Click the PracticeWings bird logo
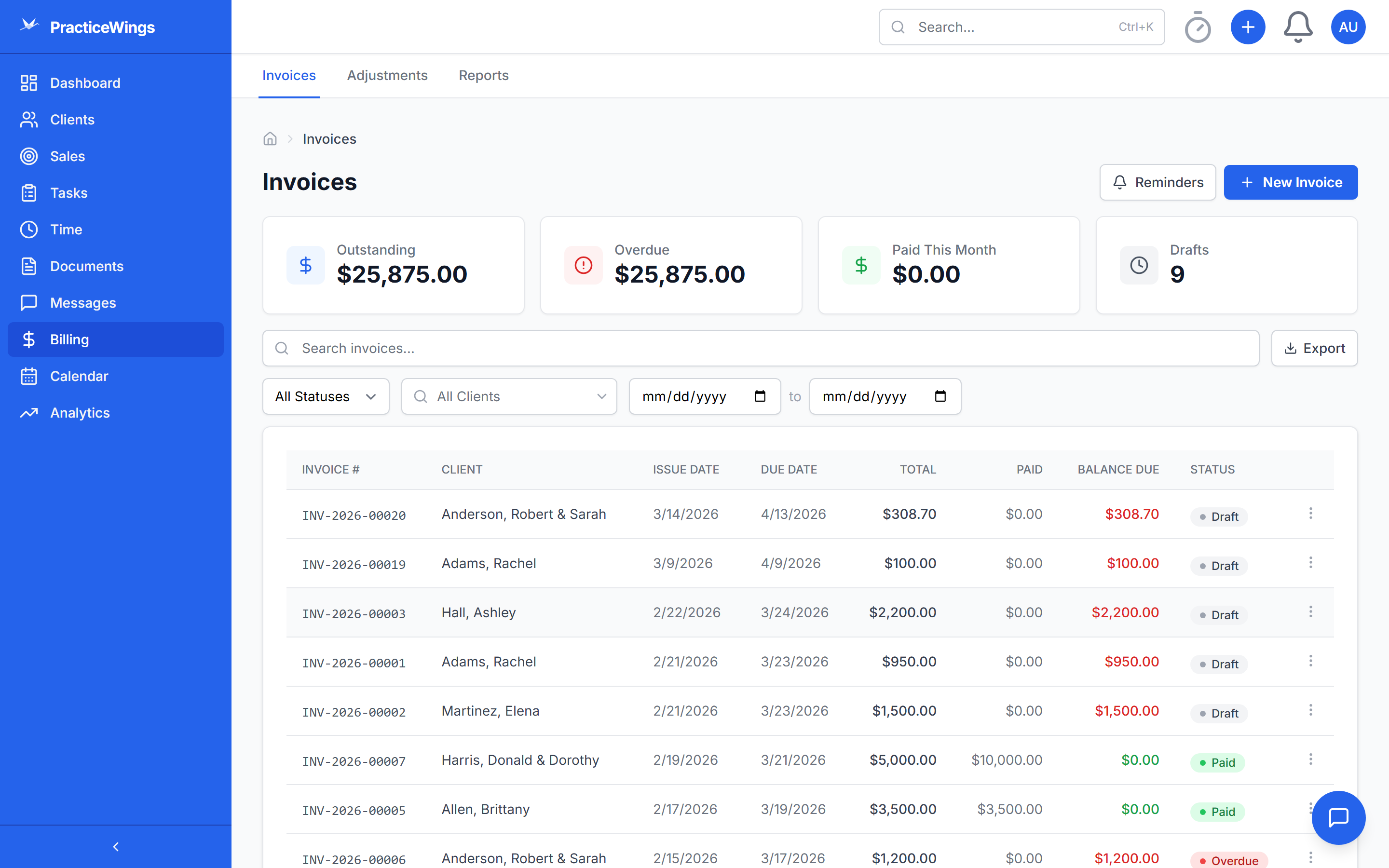 click(x=29, y=25)
